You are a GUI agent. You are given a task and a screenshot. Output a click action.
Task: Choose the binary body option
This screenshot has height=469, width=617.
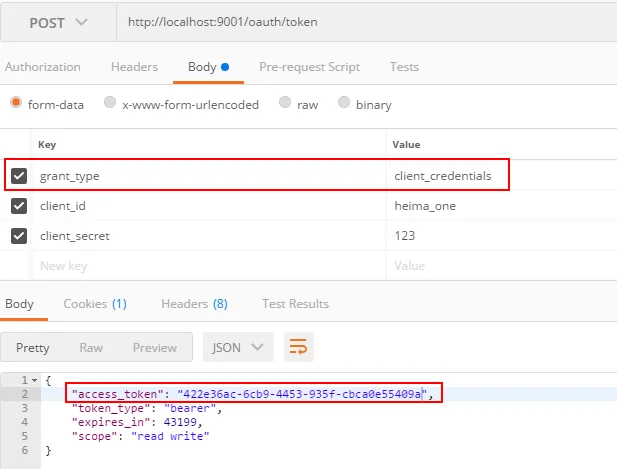[344, 103]
